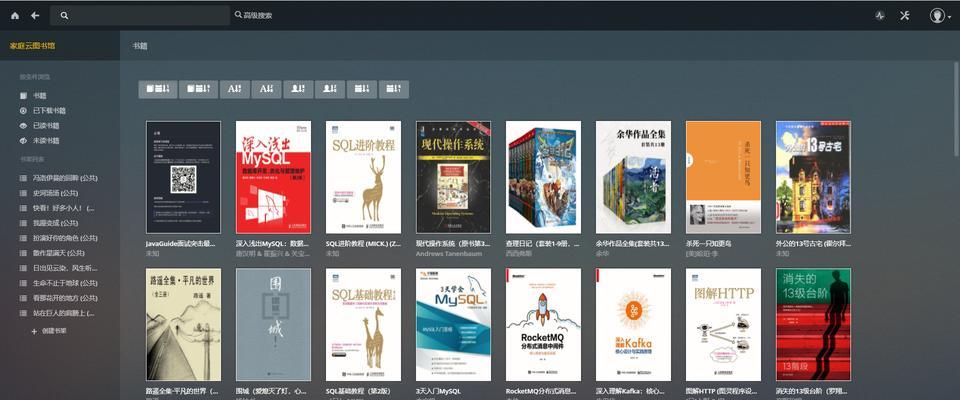Open the 消失的13级台阶 cover

pos(813,325)
